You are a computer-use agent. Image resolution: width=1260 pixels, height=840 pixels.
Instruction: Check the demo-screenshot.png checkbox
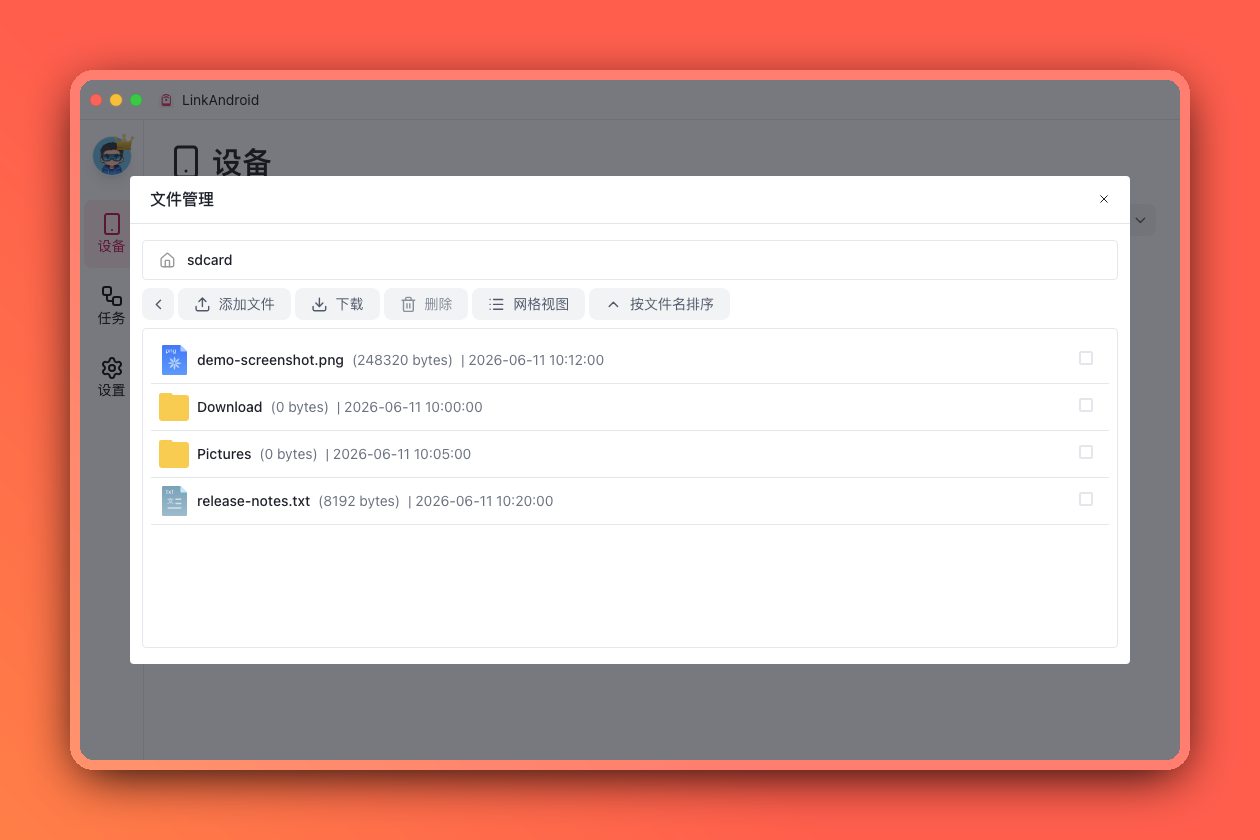pos(1086,358)
